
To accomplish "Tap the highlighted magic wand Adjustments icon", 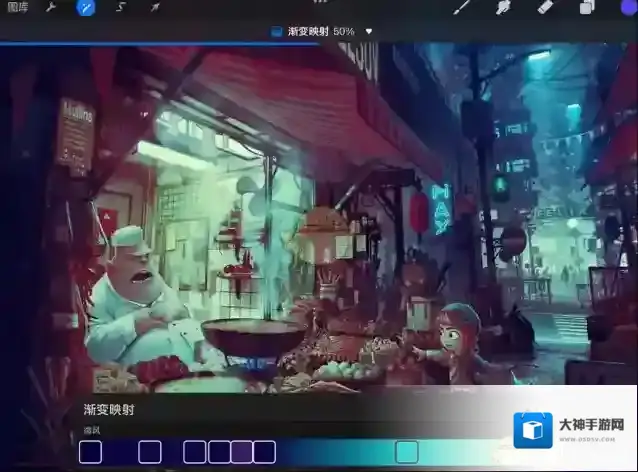I will 86,8.
